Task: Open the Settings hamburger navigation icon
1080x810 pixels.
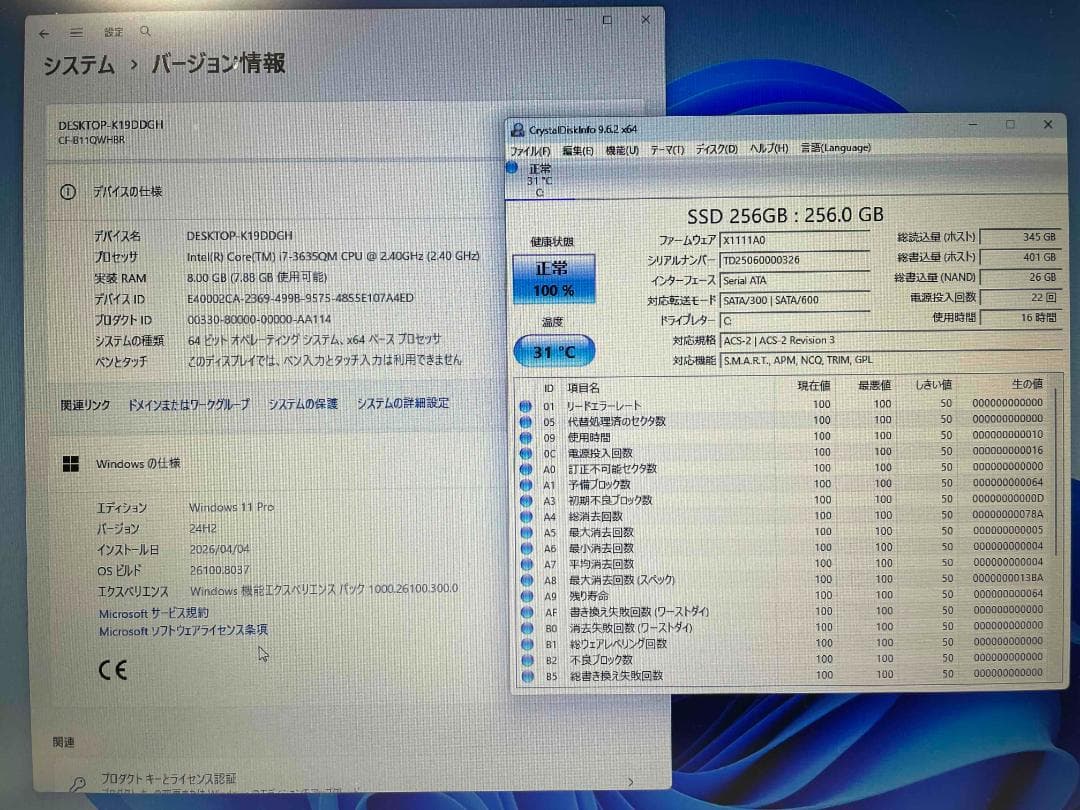Action: coord(76,31)
